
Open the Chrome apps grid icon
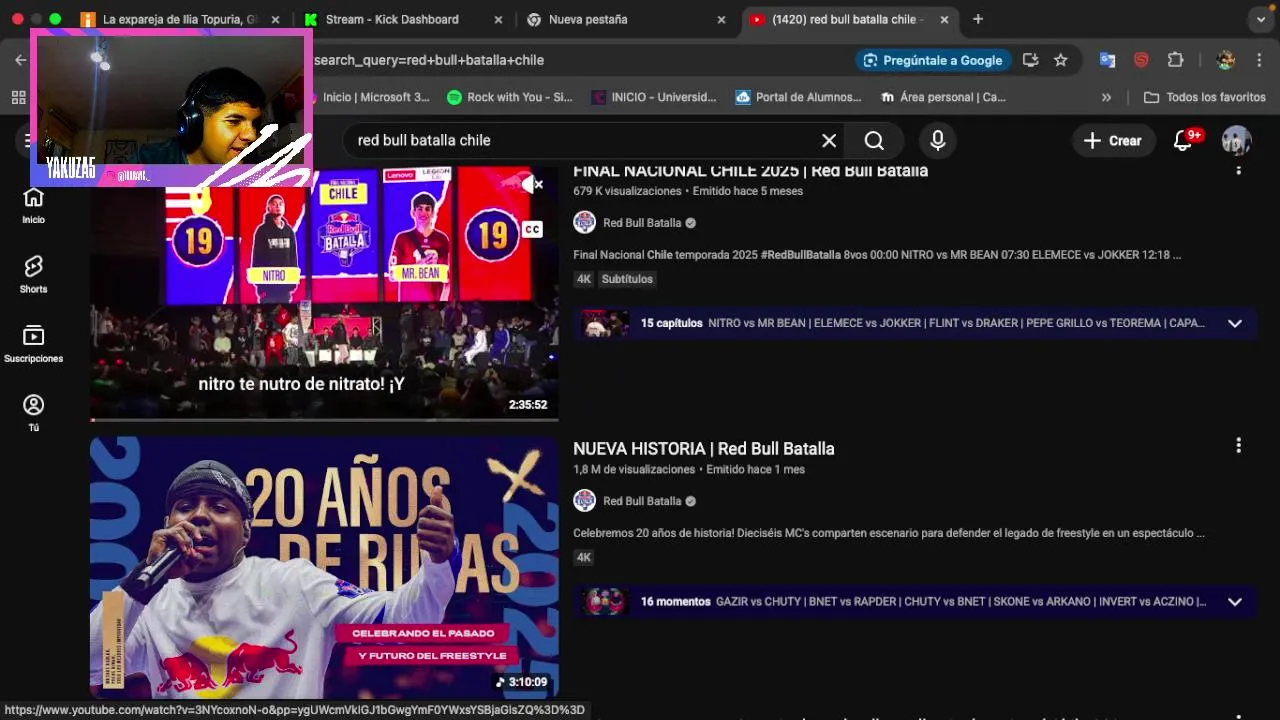coord(18,97)
